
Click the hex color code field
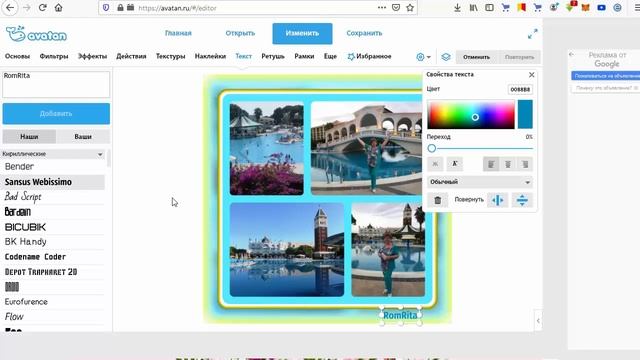point(520,89)
